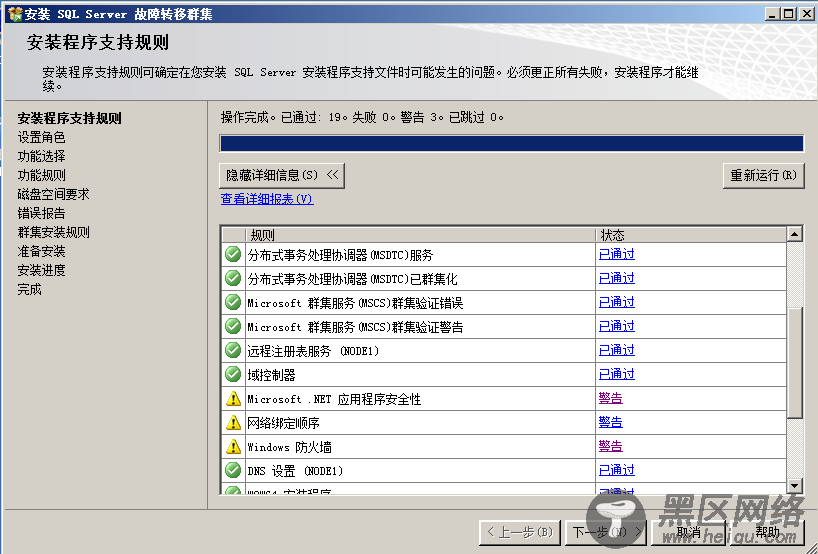
Task: Click the rules list scrollbar thumb
Action: click(794, 363)
